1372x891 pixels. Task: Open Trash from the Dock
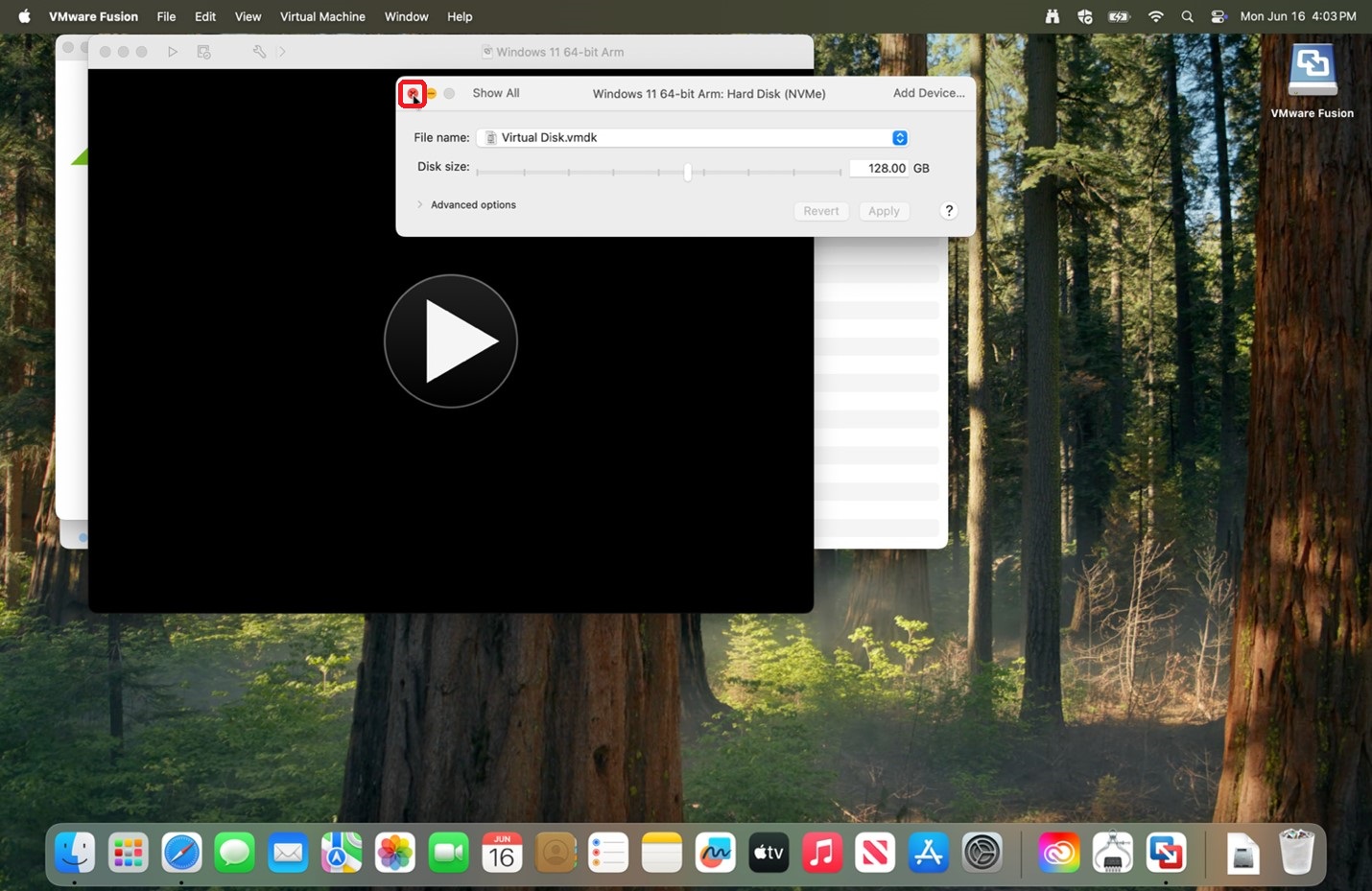tap(1296, 852)
